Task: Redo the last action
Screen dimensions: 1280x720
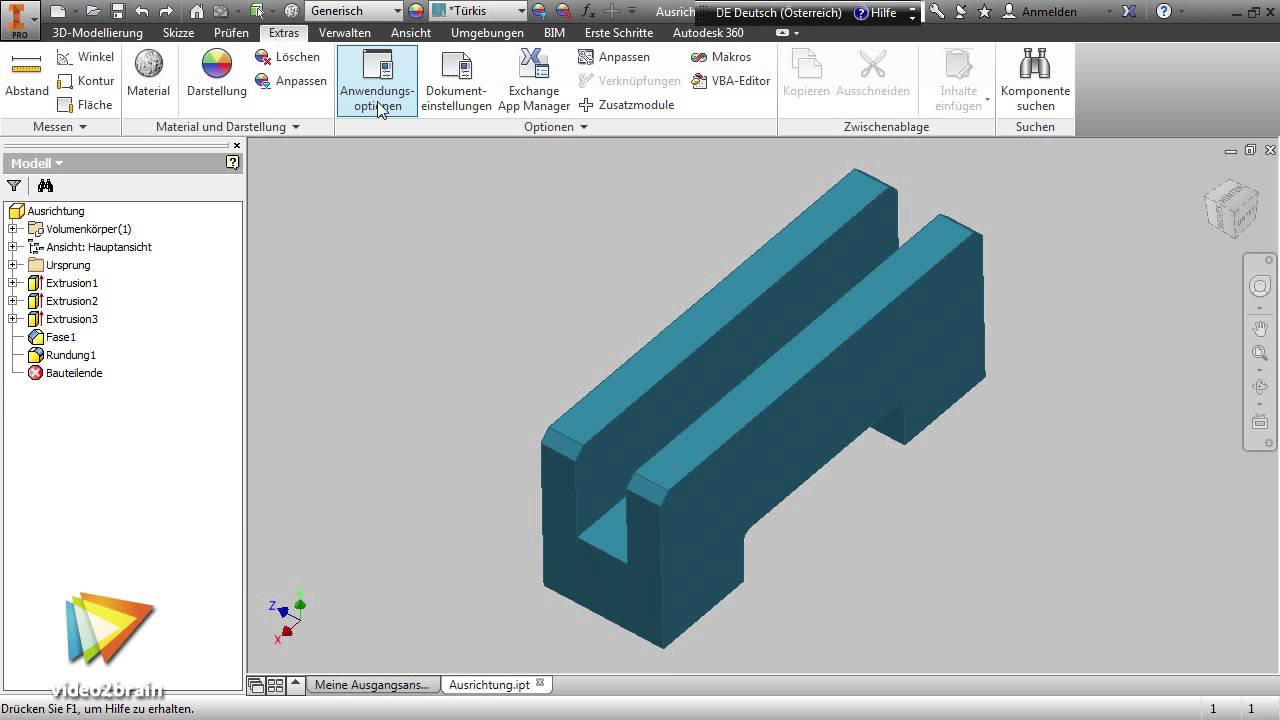Action: (166, 12)
